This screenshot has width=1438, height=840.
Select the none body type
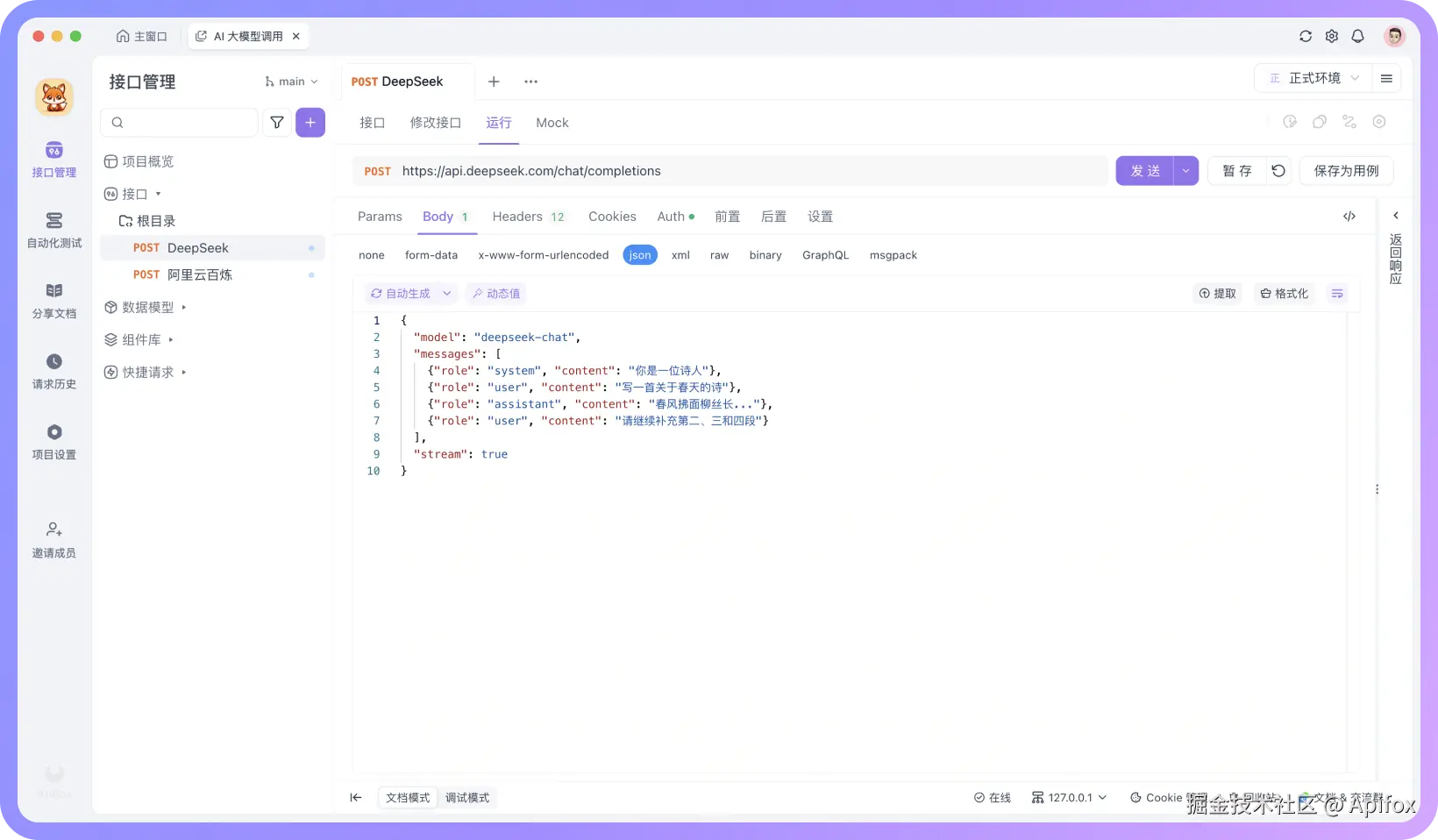[x=372, y=255]
